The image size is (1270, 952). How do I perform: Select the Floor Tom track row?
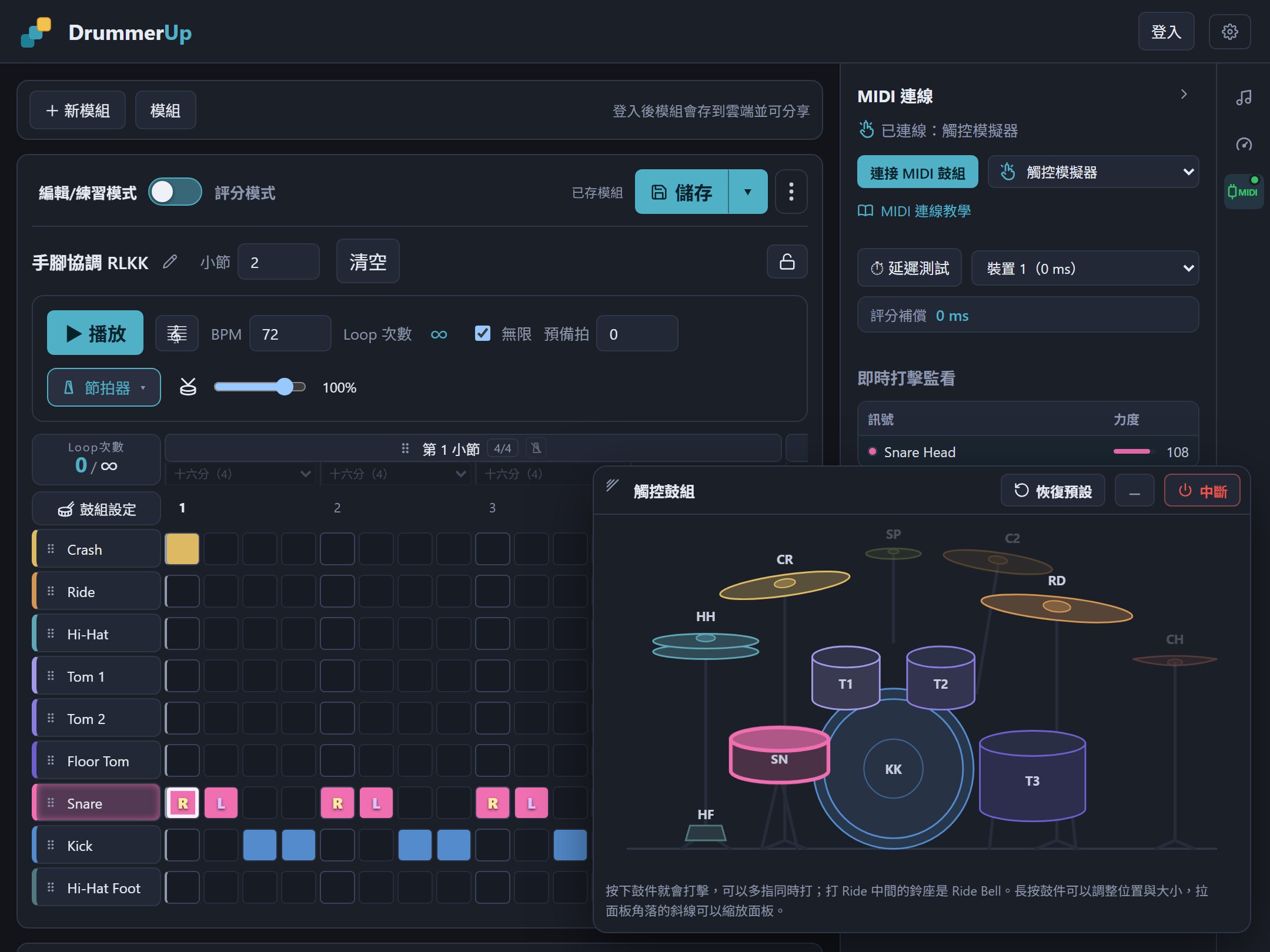96,760
